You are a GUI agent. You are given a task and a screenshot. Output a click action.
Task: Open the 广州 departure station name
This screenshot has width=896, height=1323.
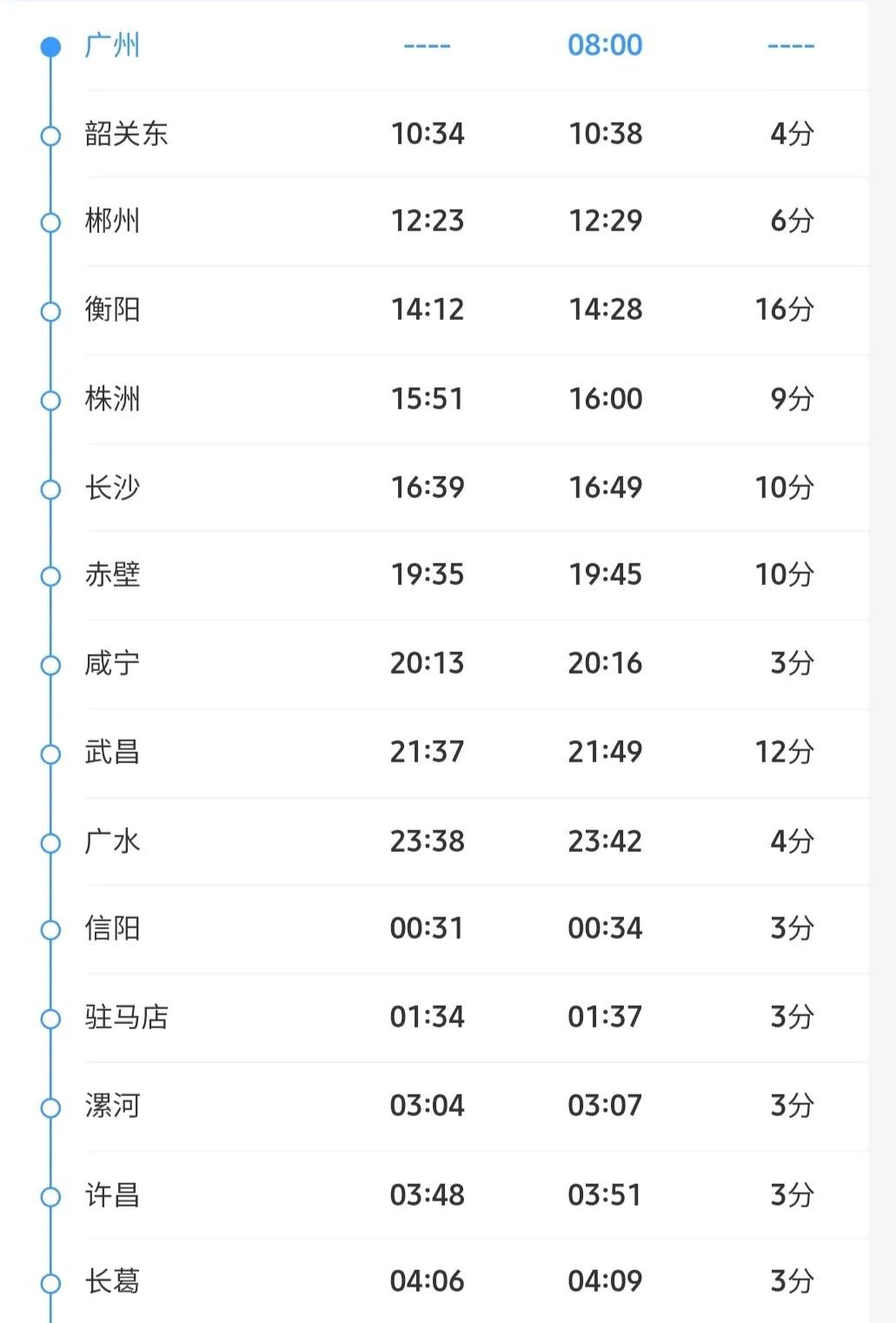(x=112, y=45)
